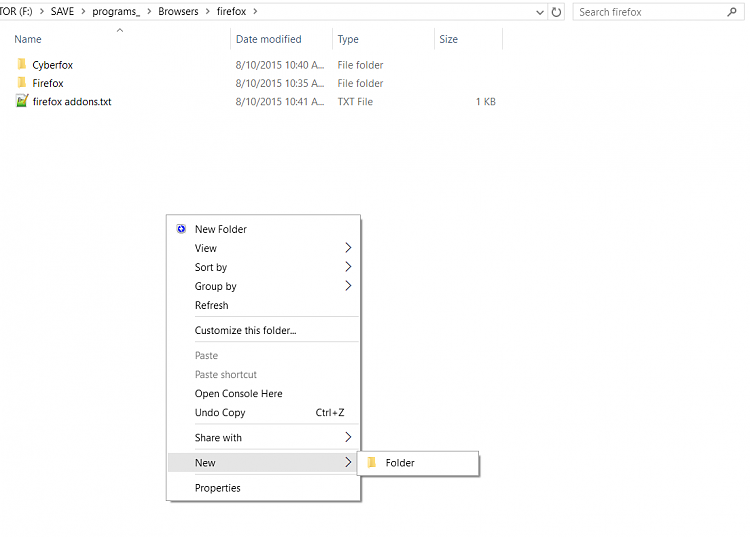
Task: Expand the Group by submenu arrow
Action: click(348, 286)
